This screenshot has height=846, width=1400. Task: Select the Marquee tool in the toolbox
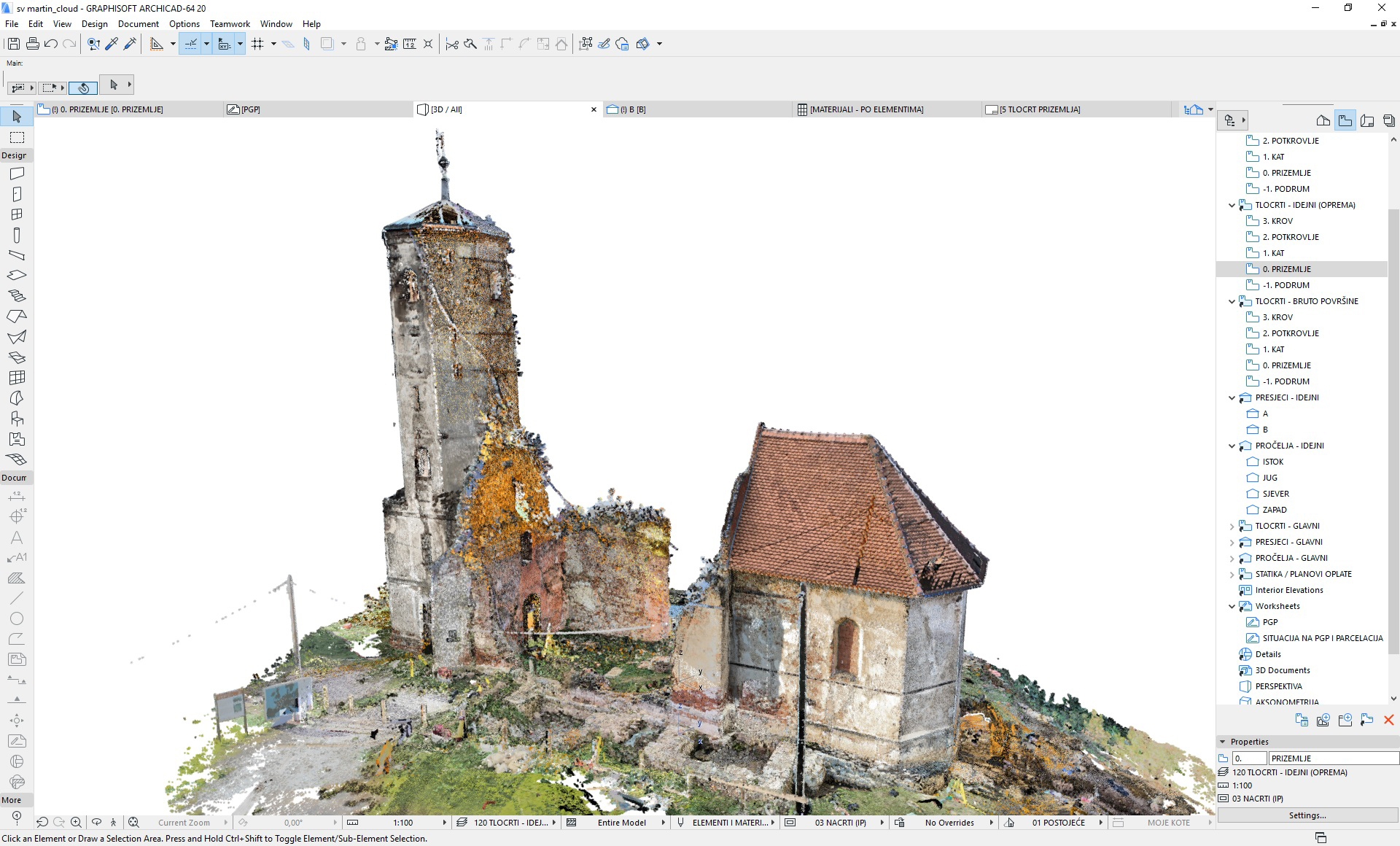[x=17, y=137]
